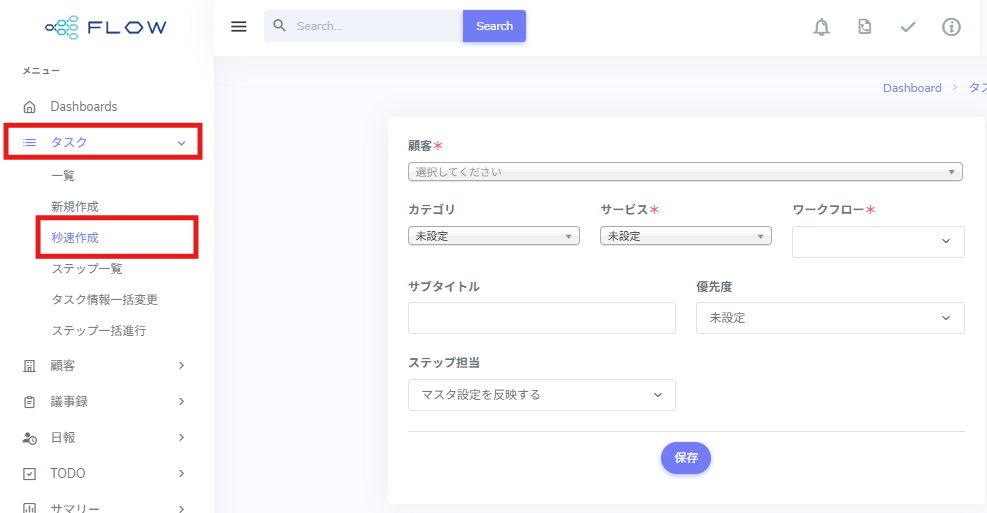Click the サブタイトル text field
Screen dimensions: 987x513
[x=541, y=318]
